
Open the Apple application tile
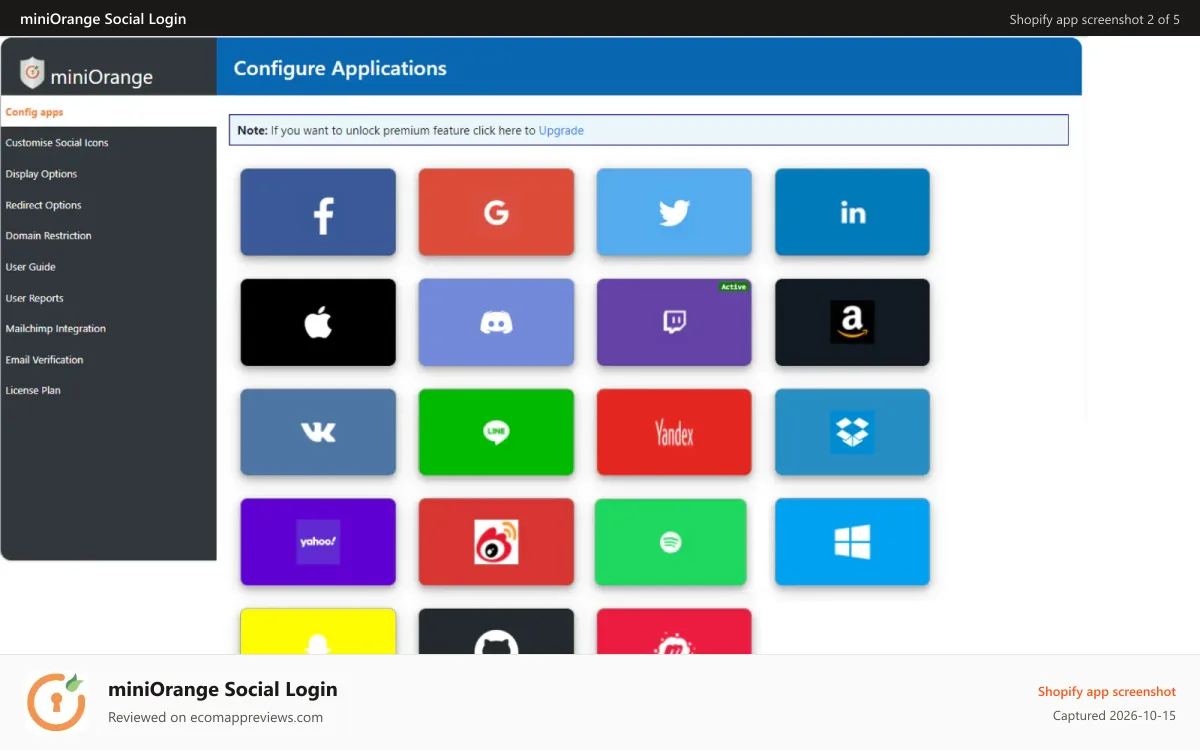[318, 322]
